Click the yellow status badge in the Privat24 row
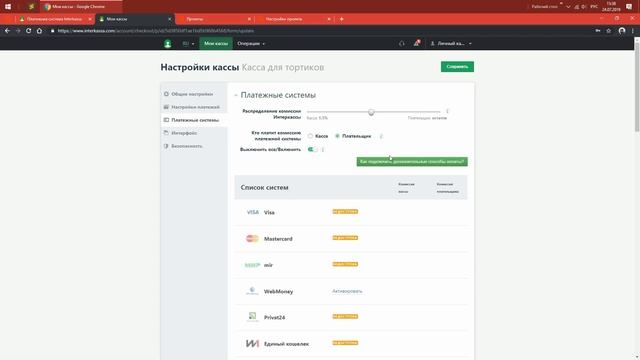Screen dimensions: 640x360 click(x=345, y=316)
